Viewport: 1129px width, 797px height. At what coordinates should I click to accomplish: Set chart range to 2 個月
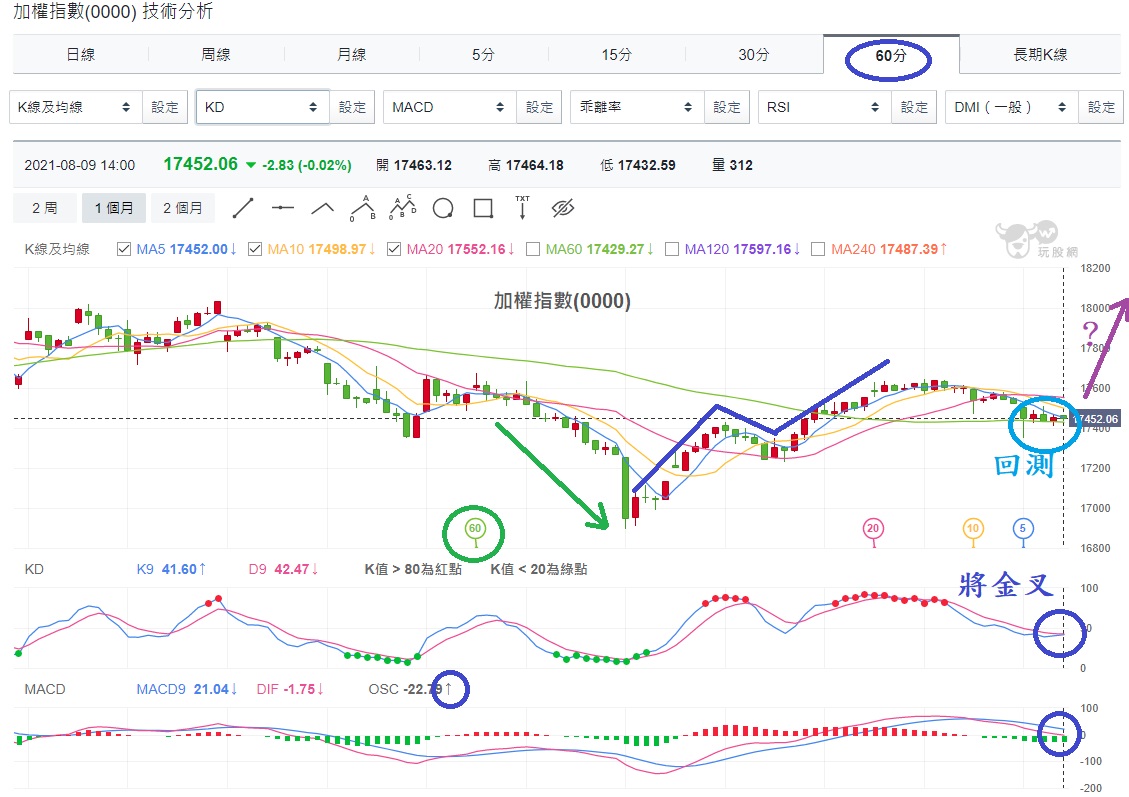[182, 208]
